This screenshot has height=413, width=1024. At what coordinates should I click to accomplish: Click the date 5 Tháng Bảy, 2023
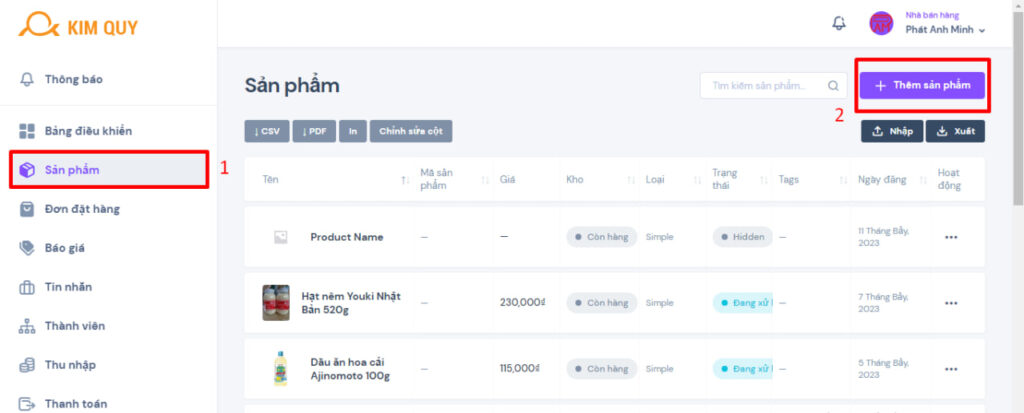click(x=882, y=369)
